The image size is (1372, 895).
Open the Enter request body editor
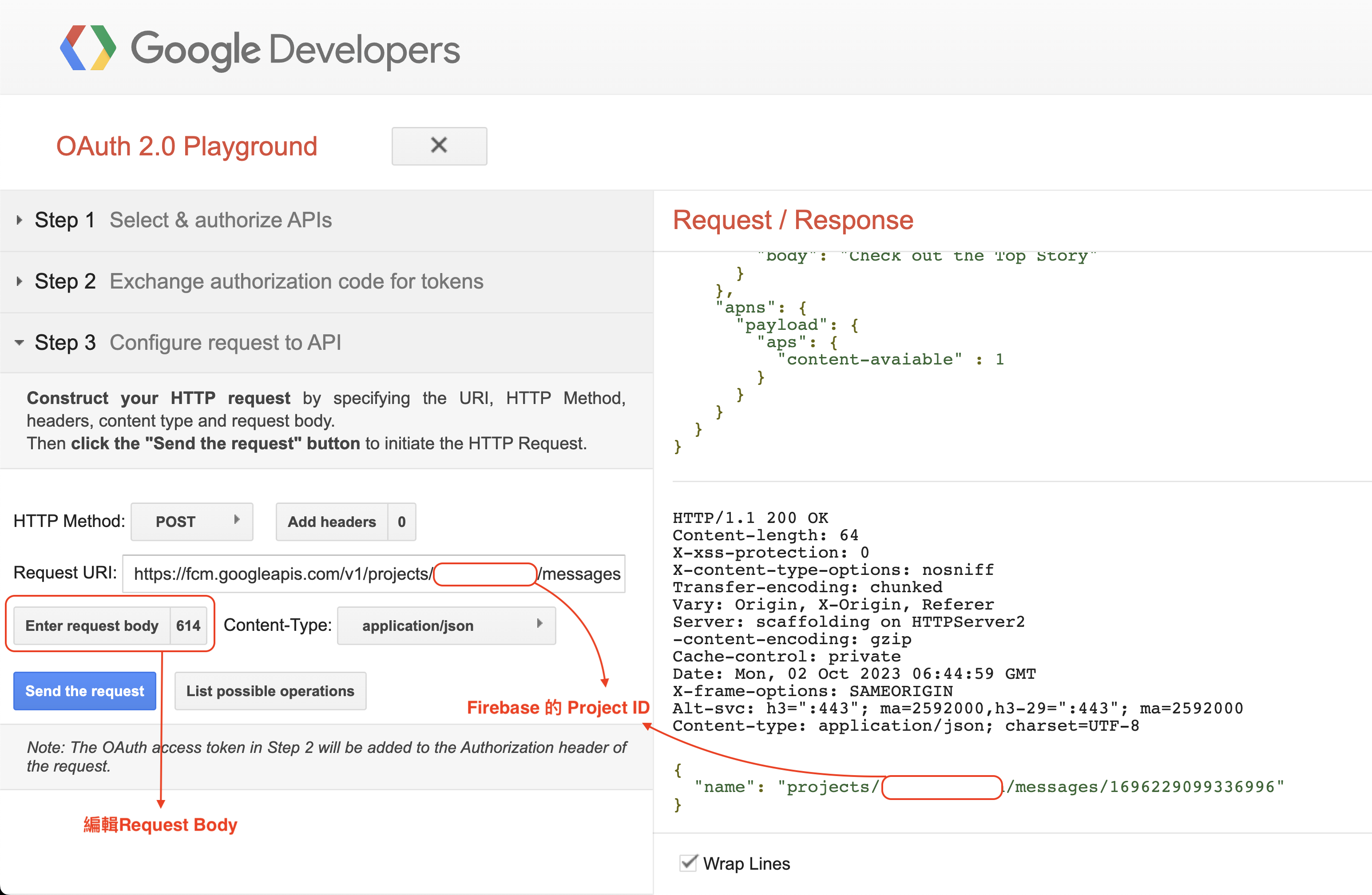point(91,625)
